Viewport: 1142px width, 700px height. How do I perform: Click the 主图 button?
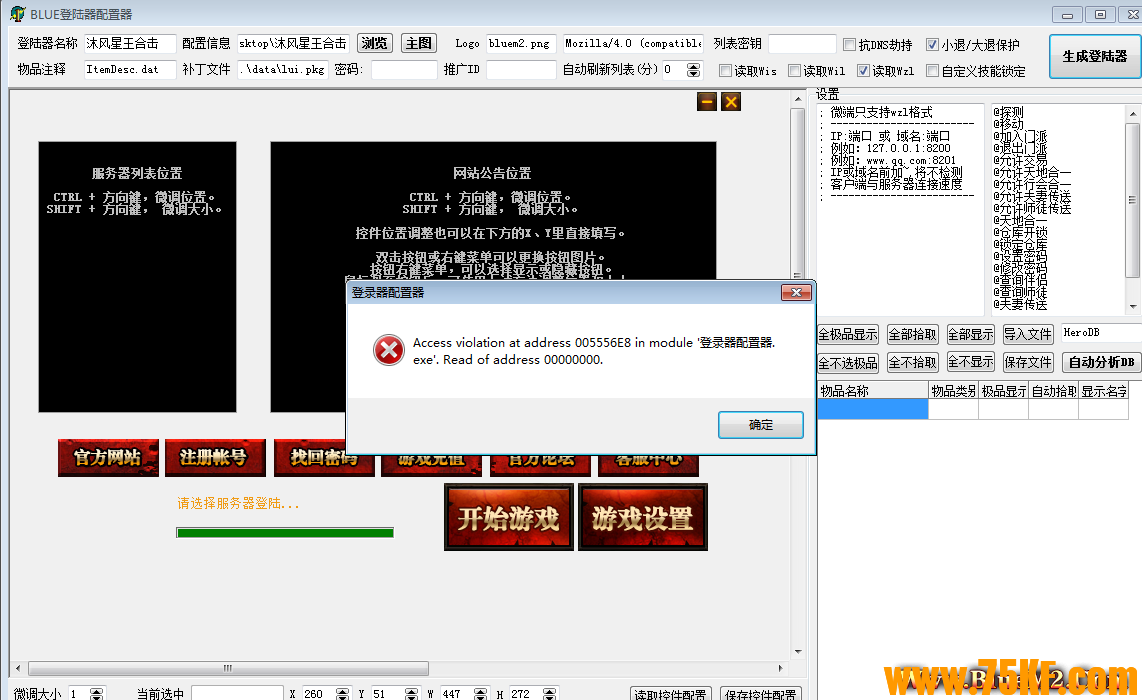419,44
